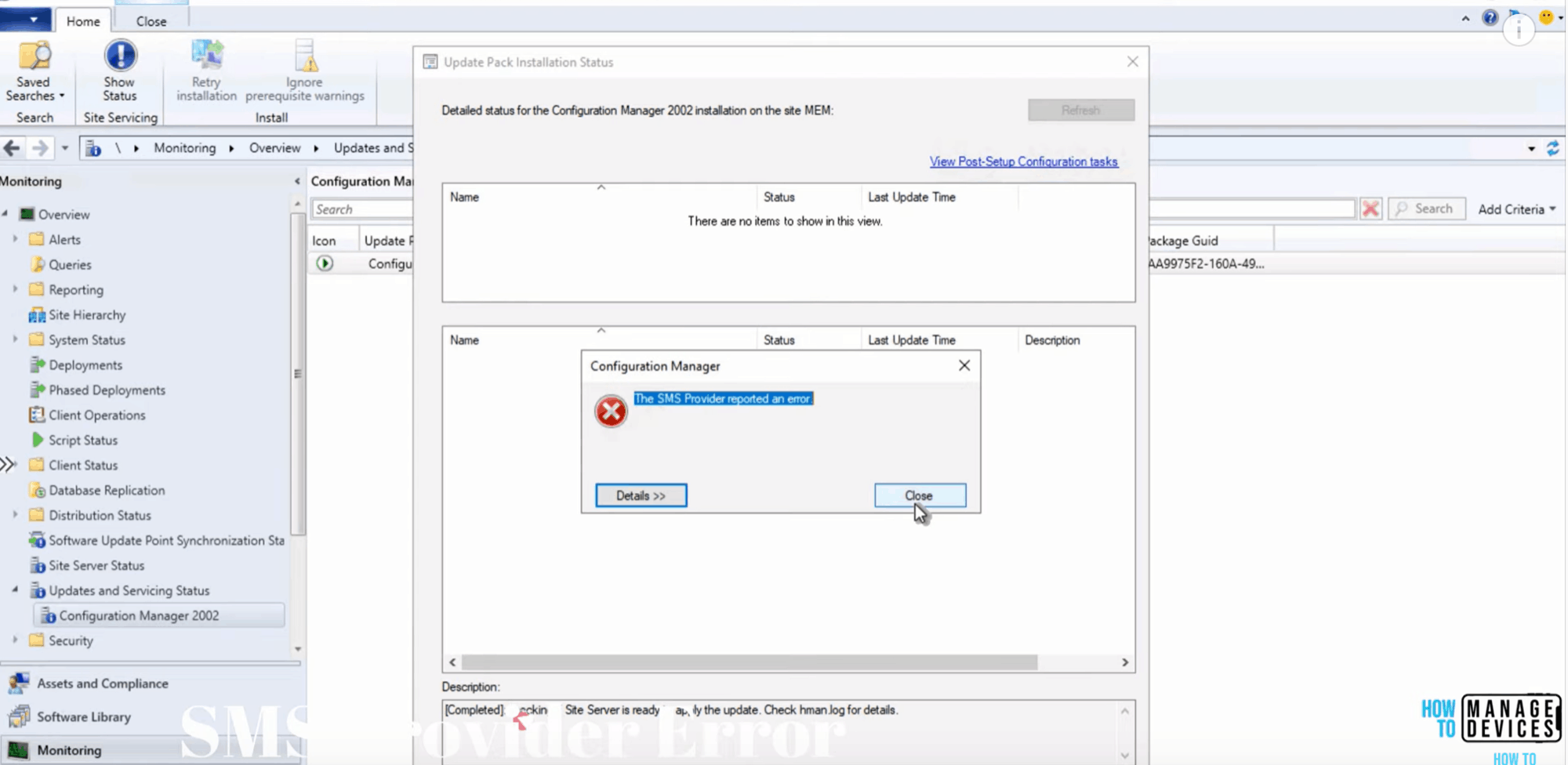Open Assets and Compliance workspace
This screenshot has height=765, width=1568.
[102, 683]
